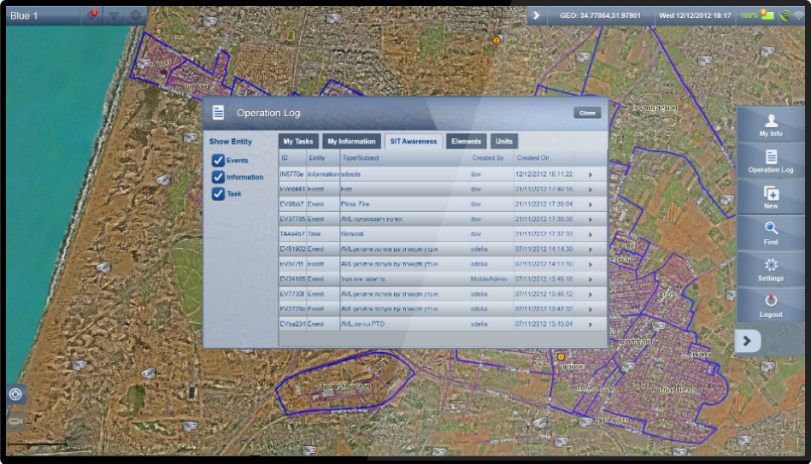The image size is (811, 464).
Task: Select the orange map marker below the dialog
Action: point(561,356)
